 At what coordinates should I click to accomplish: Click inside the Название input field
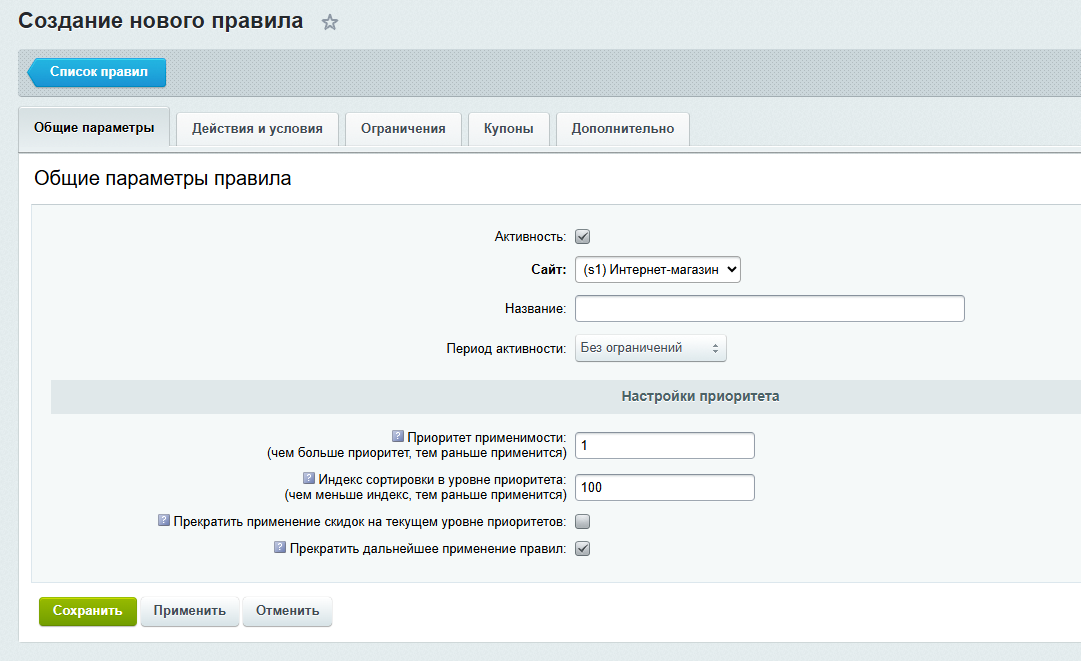[x=768, y=308]
